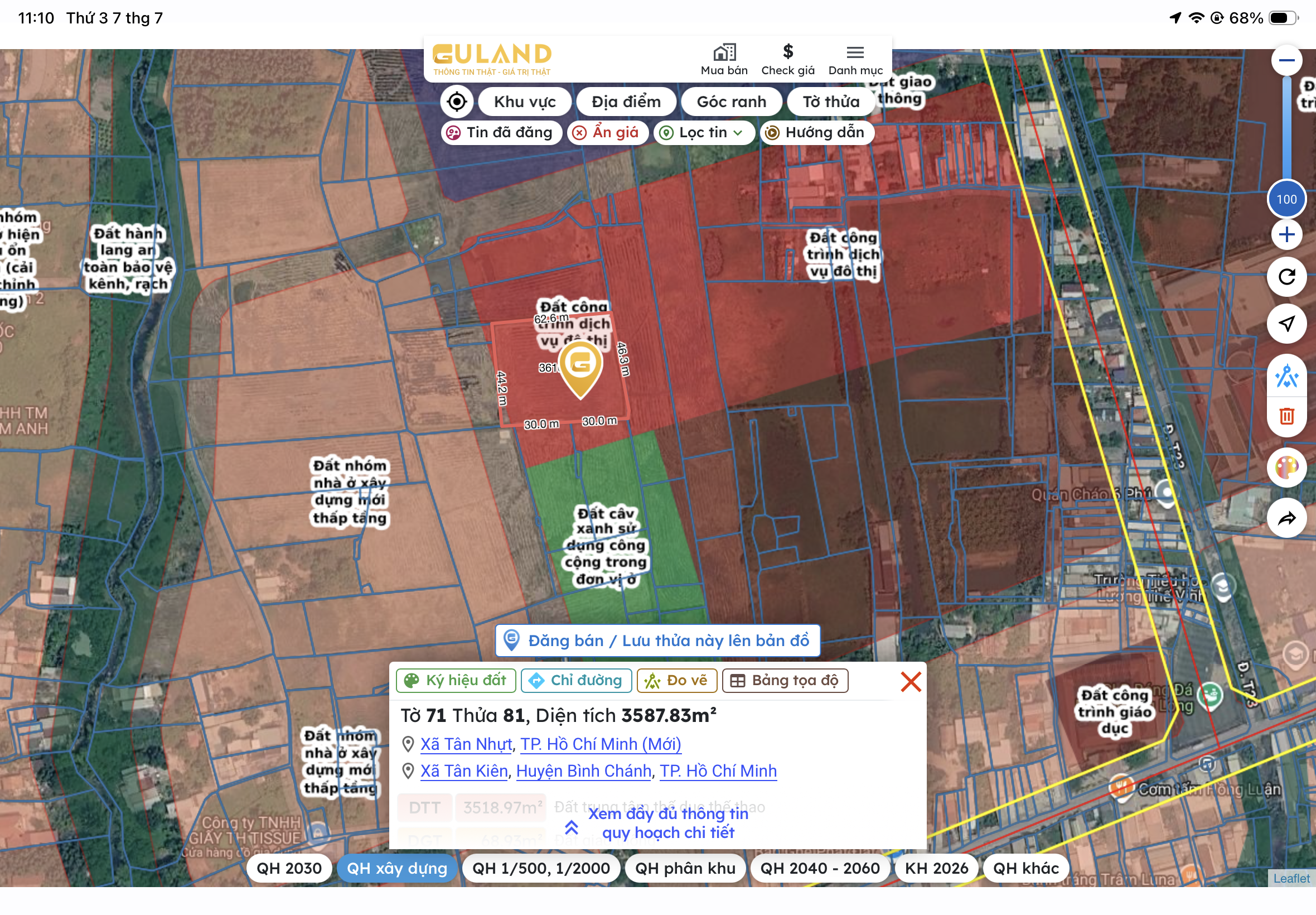Zoom out with the minus button
Image resolution: width=1316 pixels, height=915 pixels.
[1286, 60]
